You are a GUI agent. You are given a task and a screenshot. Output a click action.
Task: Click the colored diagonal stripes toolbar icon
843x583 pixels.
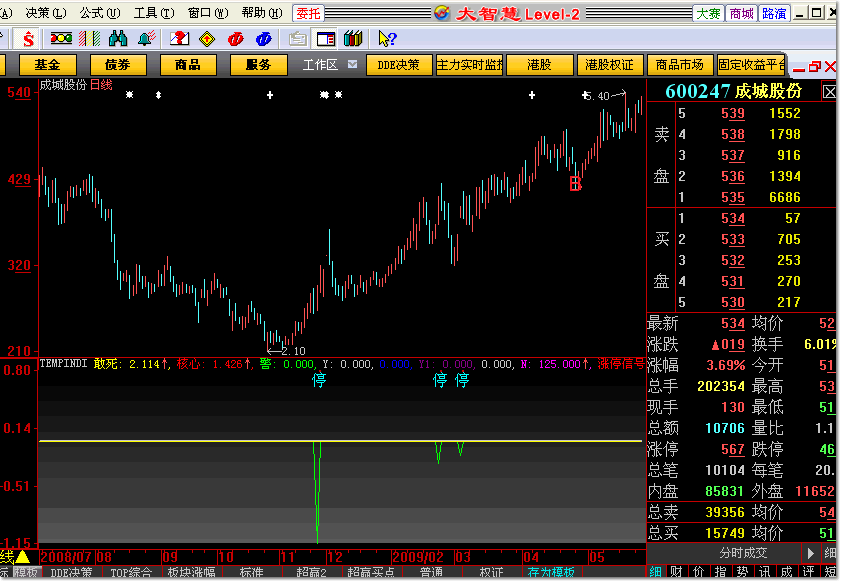[90, 38]
